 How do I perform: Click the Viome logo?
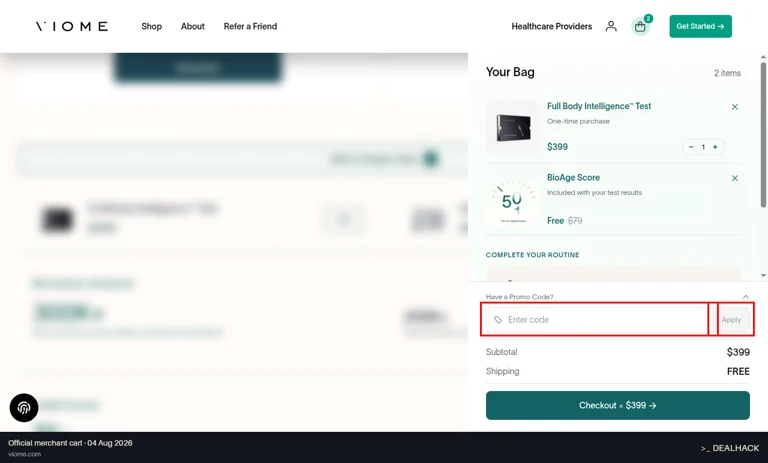click(72, 26)
